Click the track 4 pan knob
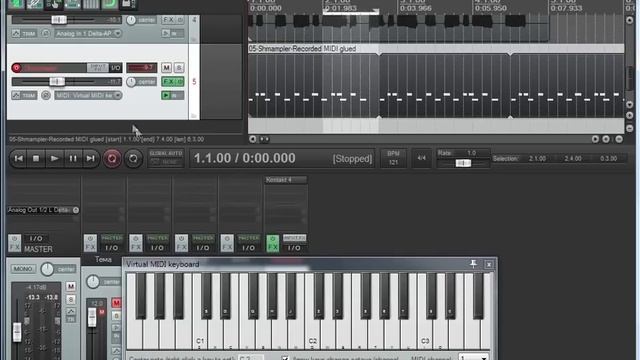Viewport: 640px width, 360px height. coord(131,20)
